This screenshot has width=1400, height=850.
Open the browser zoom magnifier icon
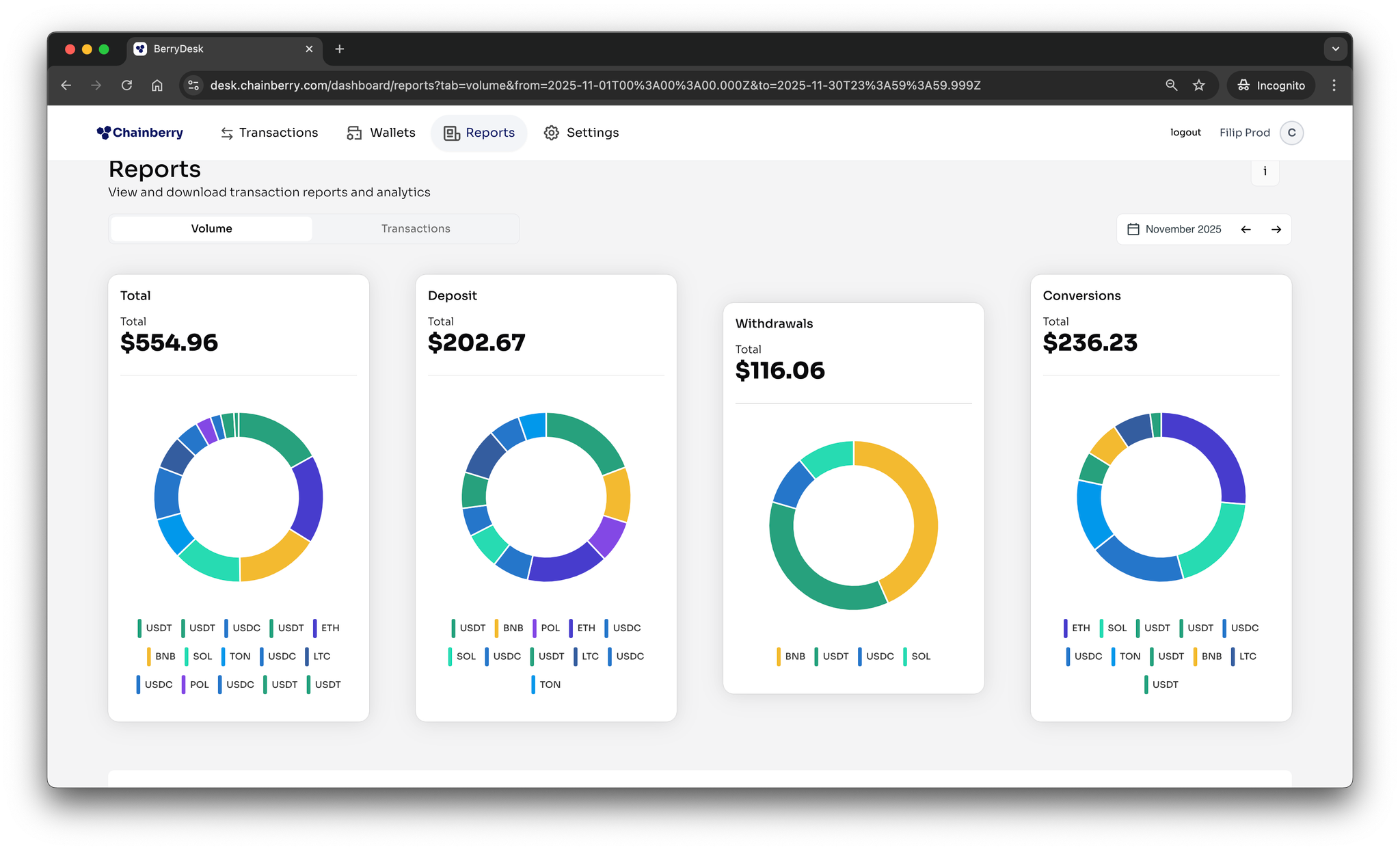tap(1171, 85)
